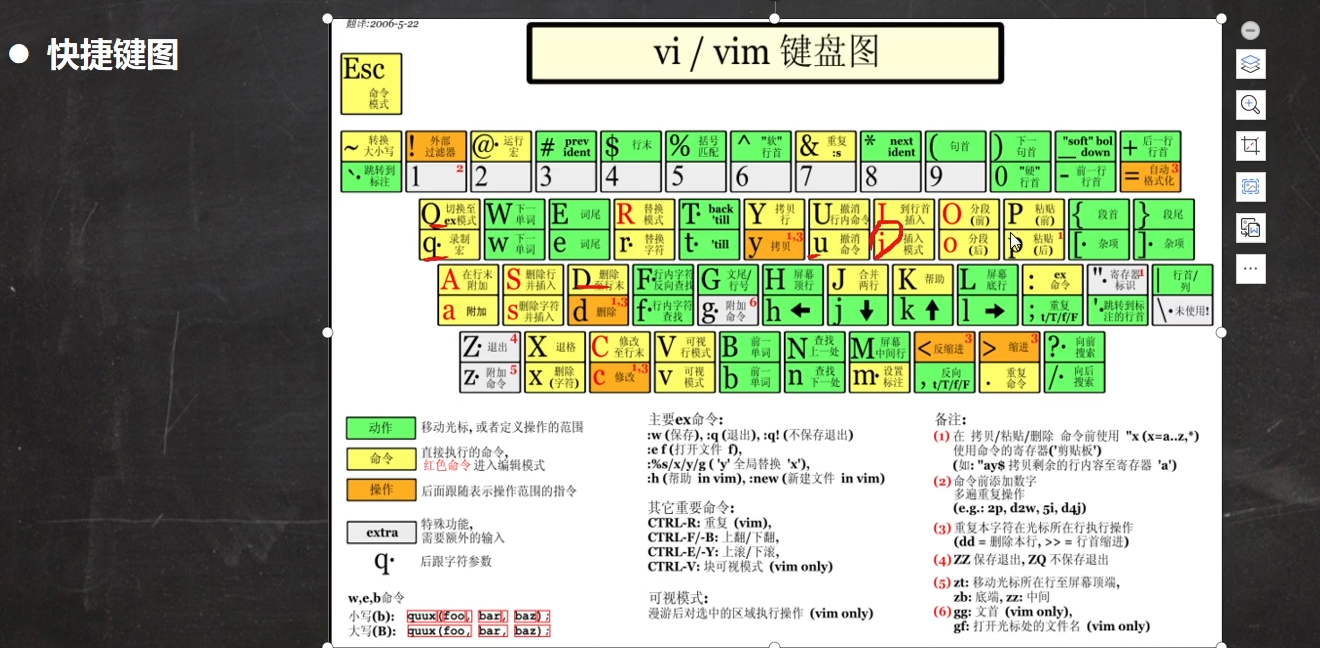Click the 备注 heading text

[x=950, y=419]
